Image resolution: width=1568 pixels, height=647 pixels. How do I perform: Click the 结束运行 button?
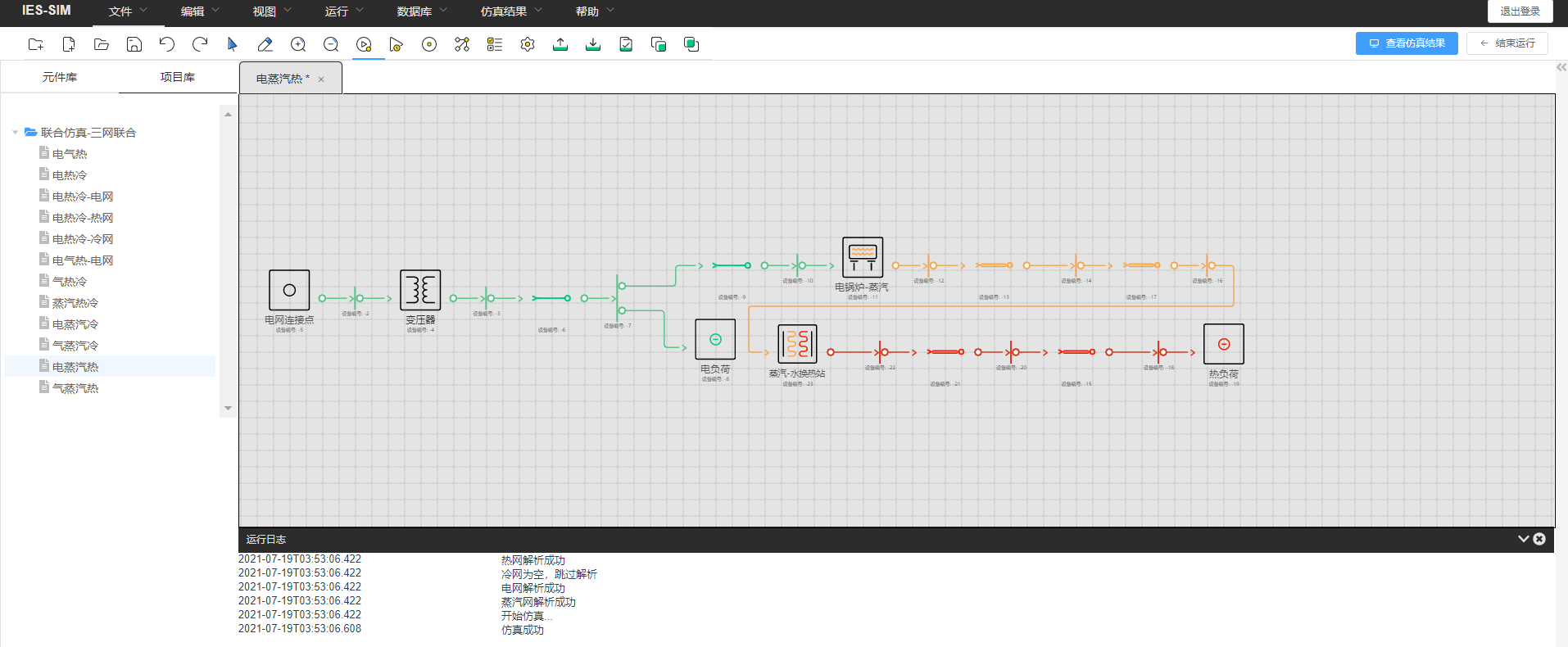pyautogui.click(x=1507, y=43)
